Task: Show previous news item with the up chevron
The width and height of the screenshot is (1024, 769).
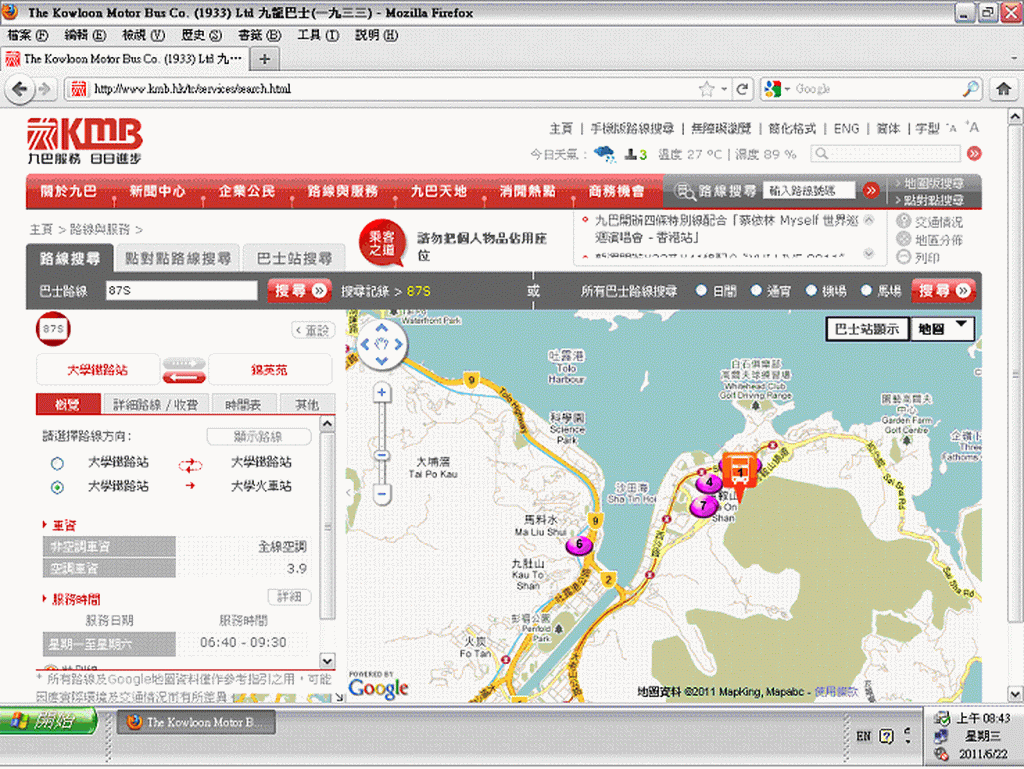Action: (x=869, y=220)
